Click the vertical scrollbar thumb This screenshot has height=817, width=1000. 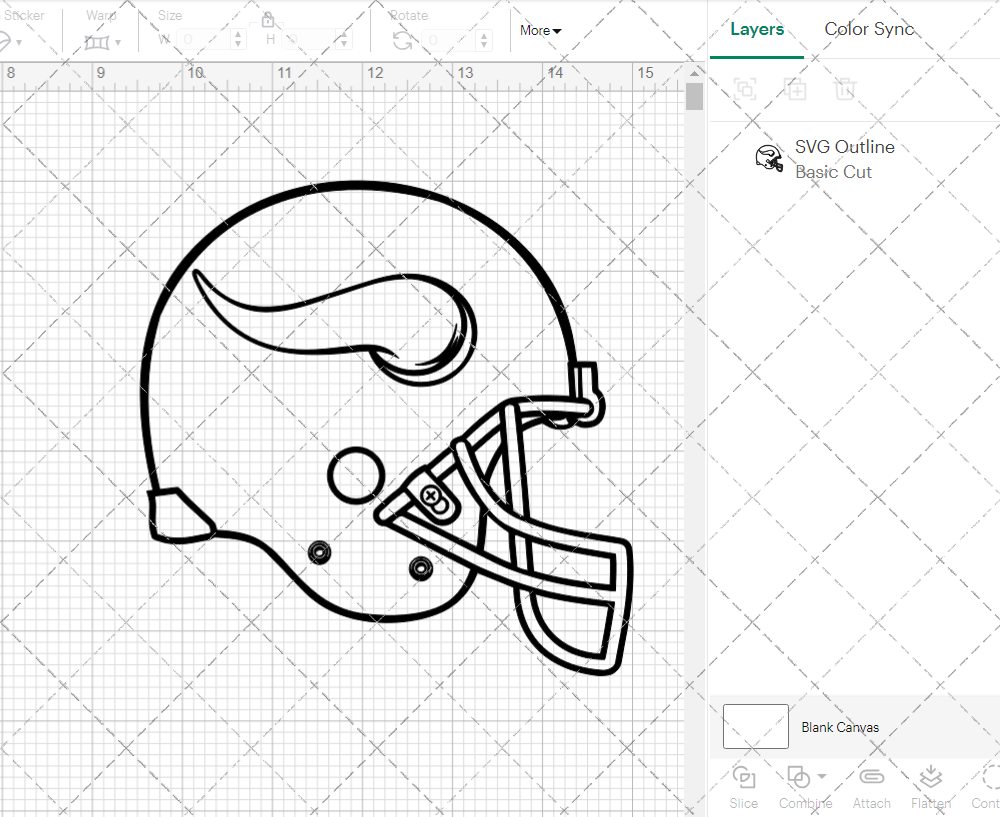click(695, 96)
